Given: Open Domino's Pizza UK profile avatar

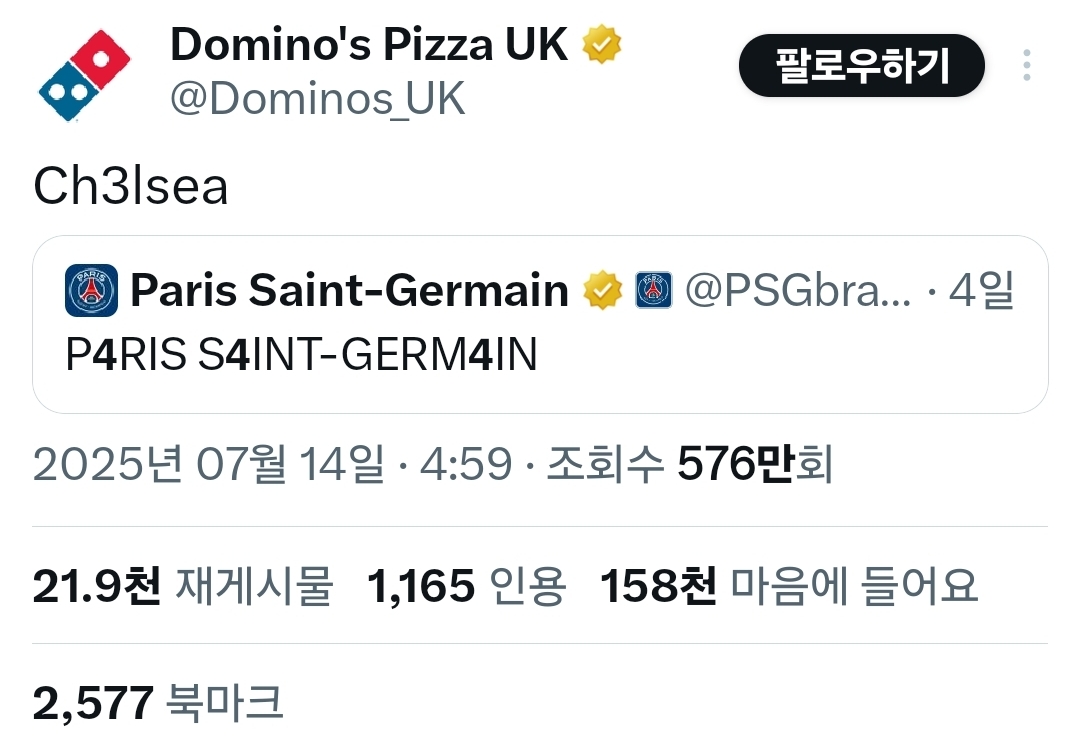Looking at the screenshot, I should point(85,76).
